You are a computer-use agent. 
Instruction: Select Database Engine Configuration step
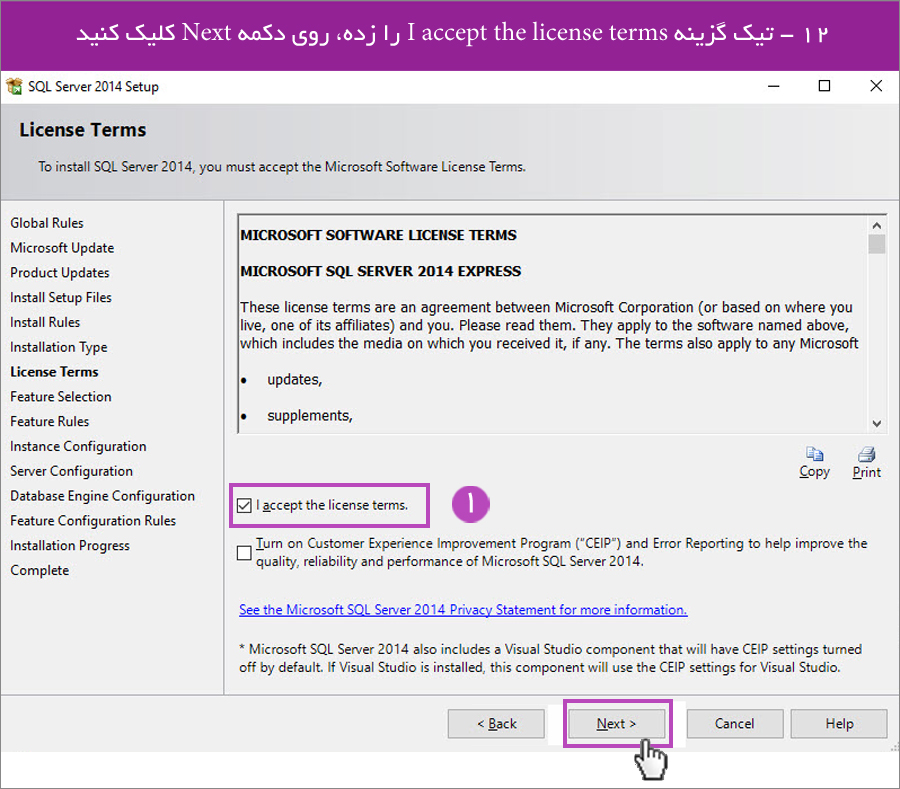(x=102, y=496)
